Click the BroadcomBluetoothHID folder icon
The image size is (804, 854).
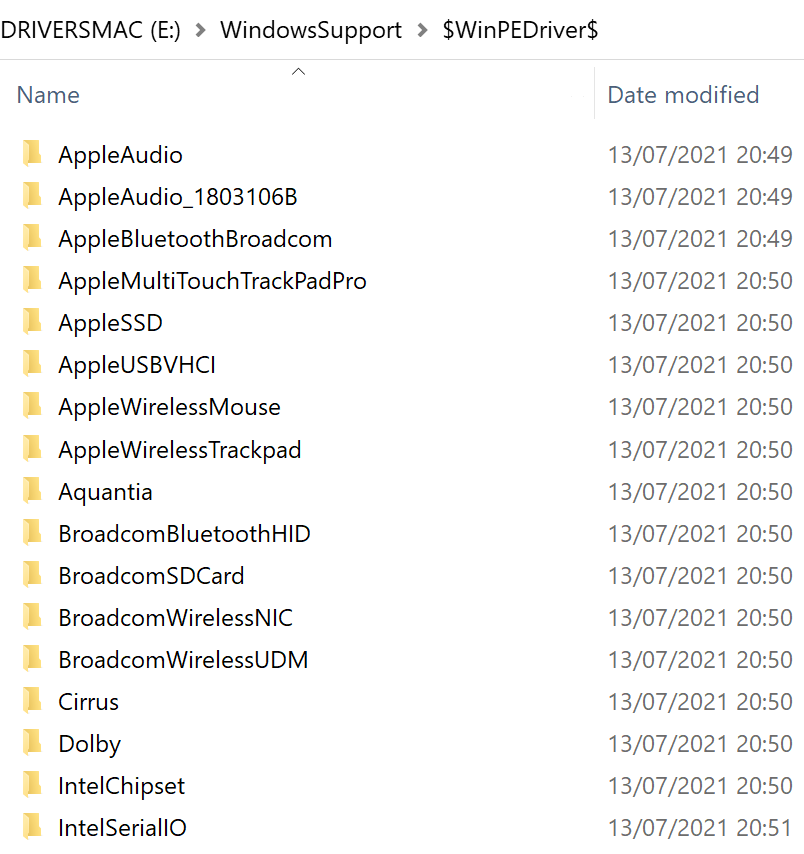coord(32,532)
